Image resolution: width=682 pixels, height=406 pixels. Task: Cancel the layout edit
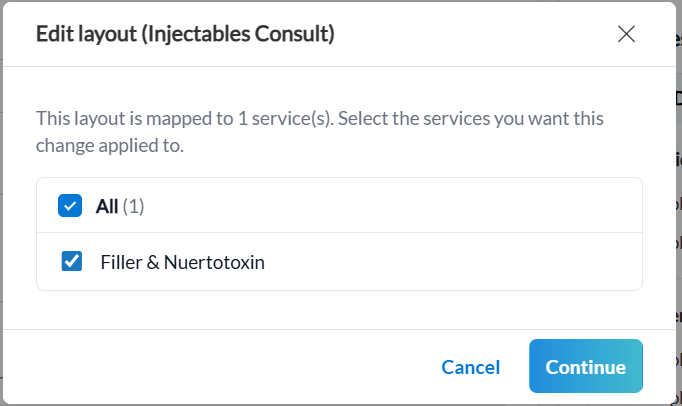point(470,367)
